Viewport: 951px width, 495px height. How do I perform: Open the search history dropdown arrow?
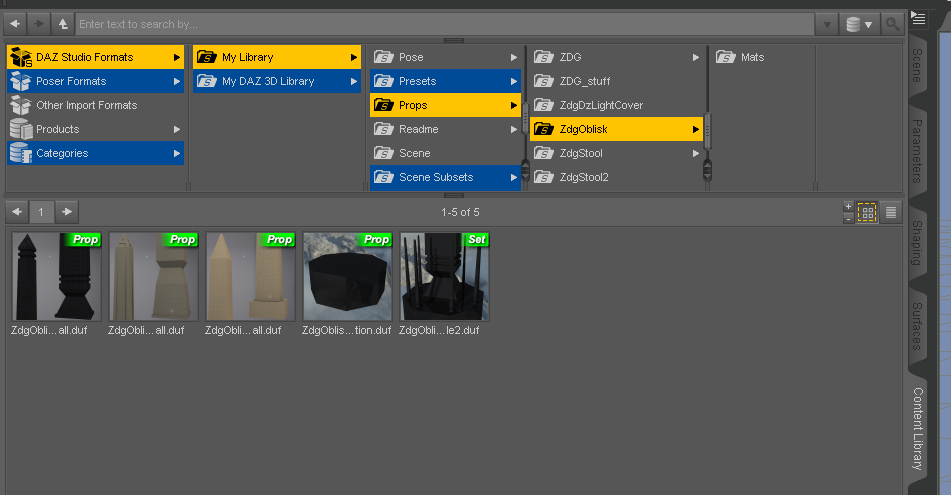[827, 24]
